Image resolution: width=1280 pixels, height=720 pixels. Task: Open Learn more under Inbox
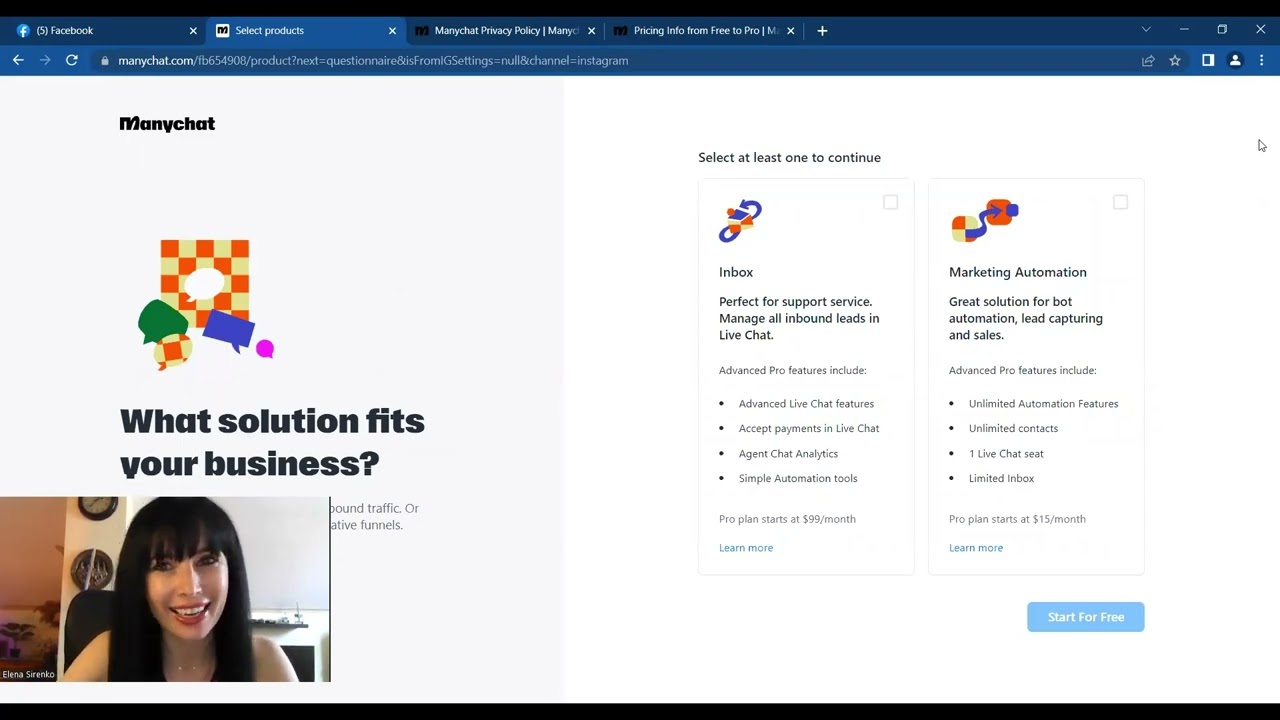[x=746, y=548]
